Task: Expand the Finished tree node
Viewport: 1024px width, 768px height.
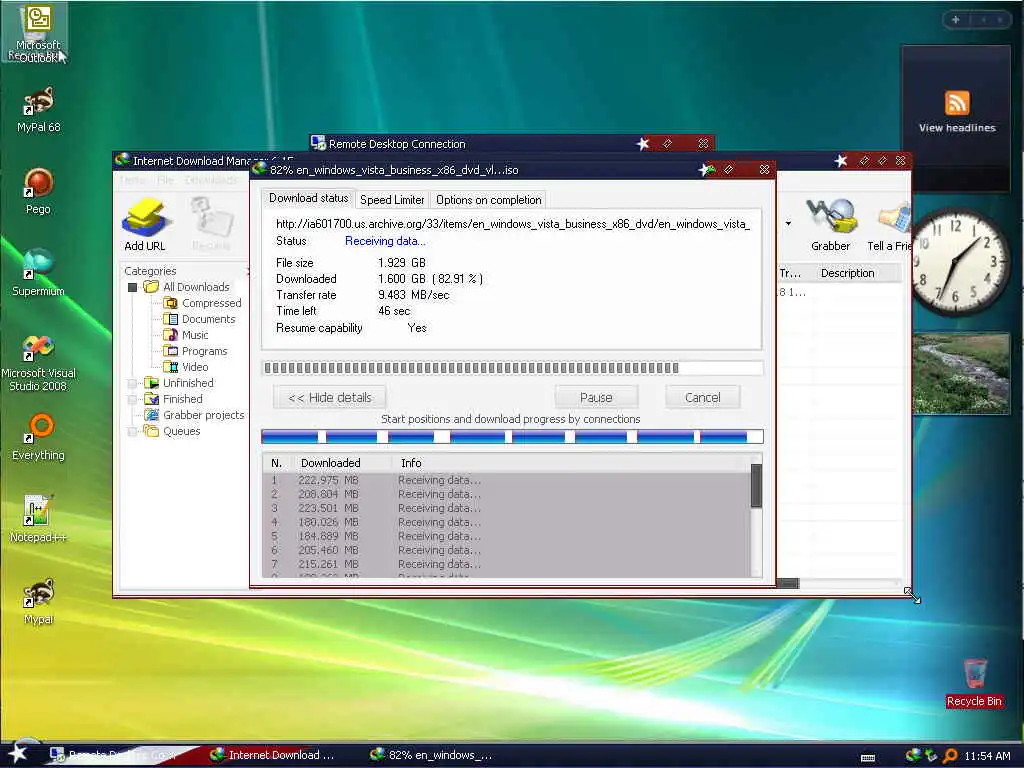Action: coord(133,399)
